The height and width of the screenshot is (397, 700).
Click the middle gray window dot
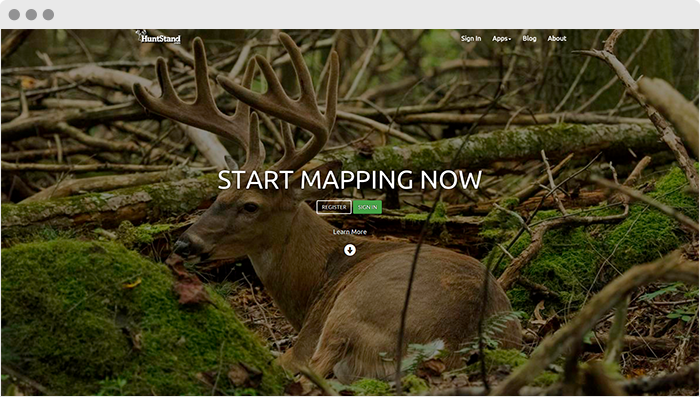pyautogui.click(x=31, y=15)
